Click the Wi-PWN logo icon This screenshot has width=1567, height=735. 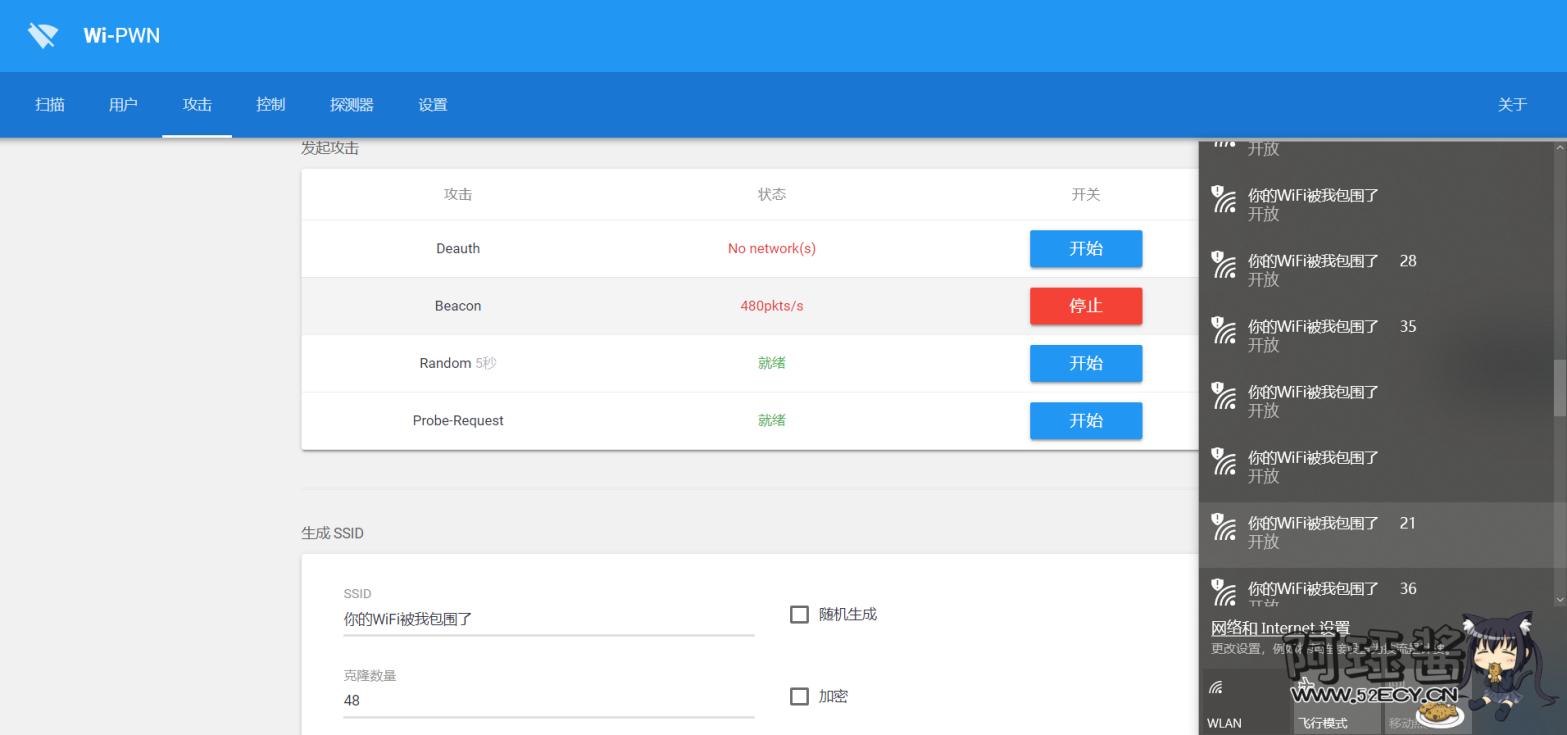coord(43,36)
